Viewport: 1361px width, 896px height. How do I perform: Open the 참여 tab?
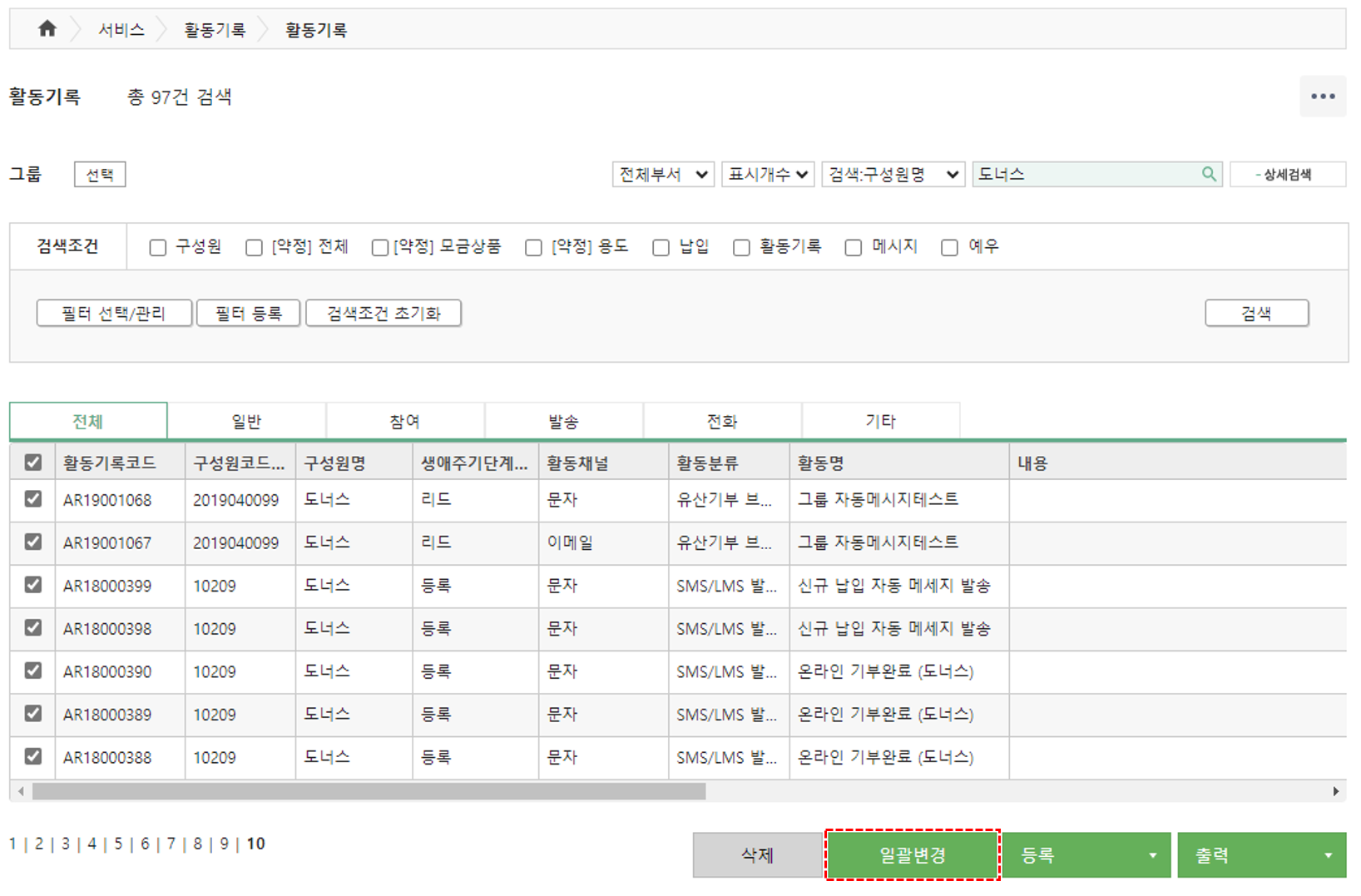point(405,421)
